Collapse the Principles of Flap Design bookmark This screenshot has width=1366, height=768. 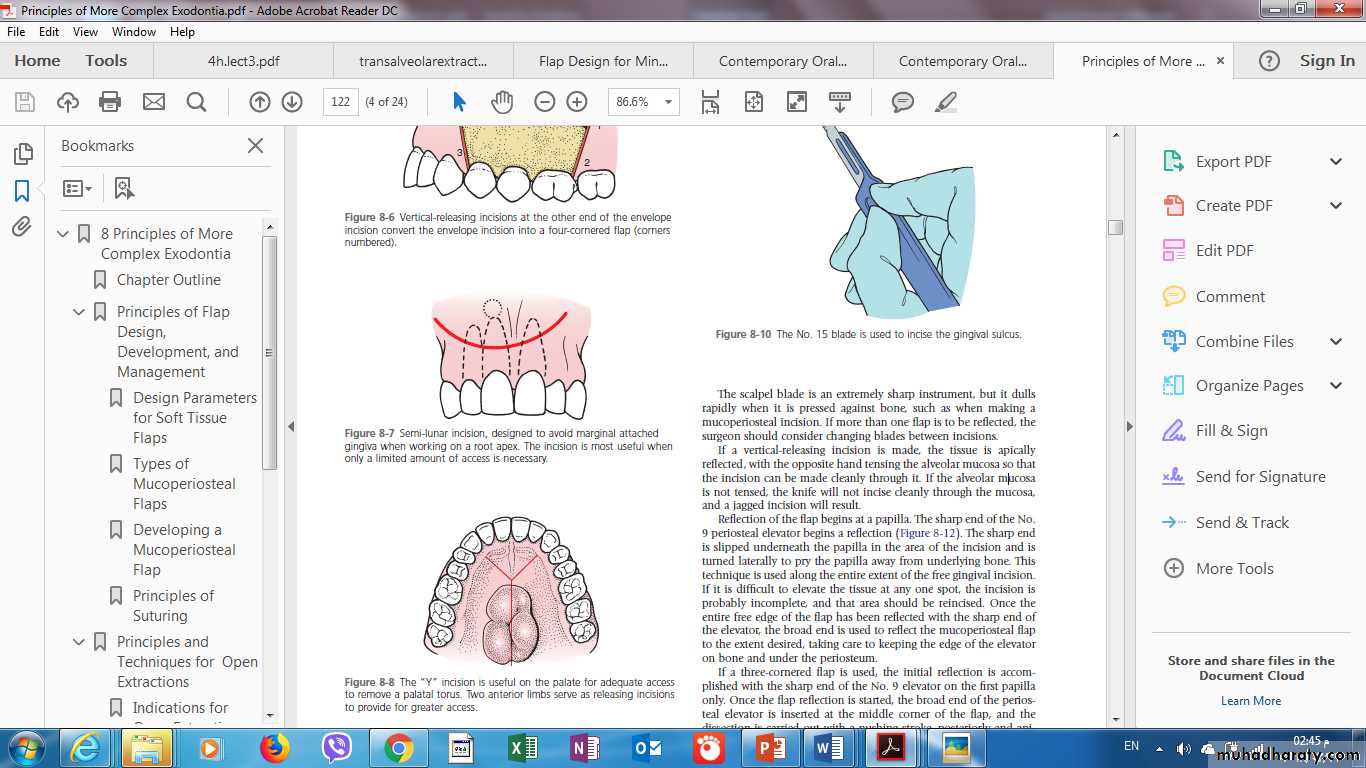tap(79, 312)
